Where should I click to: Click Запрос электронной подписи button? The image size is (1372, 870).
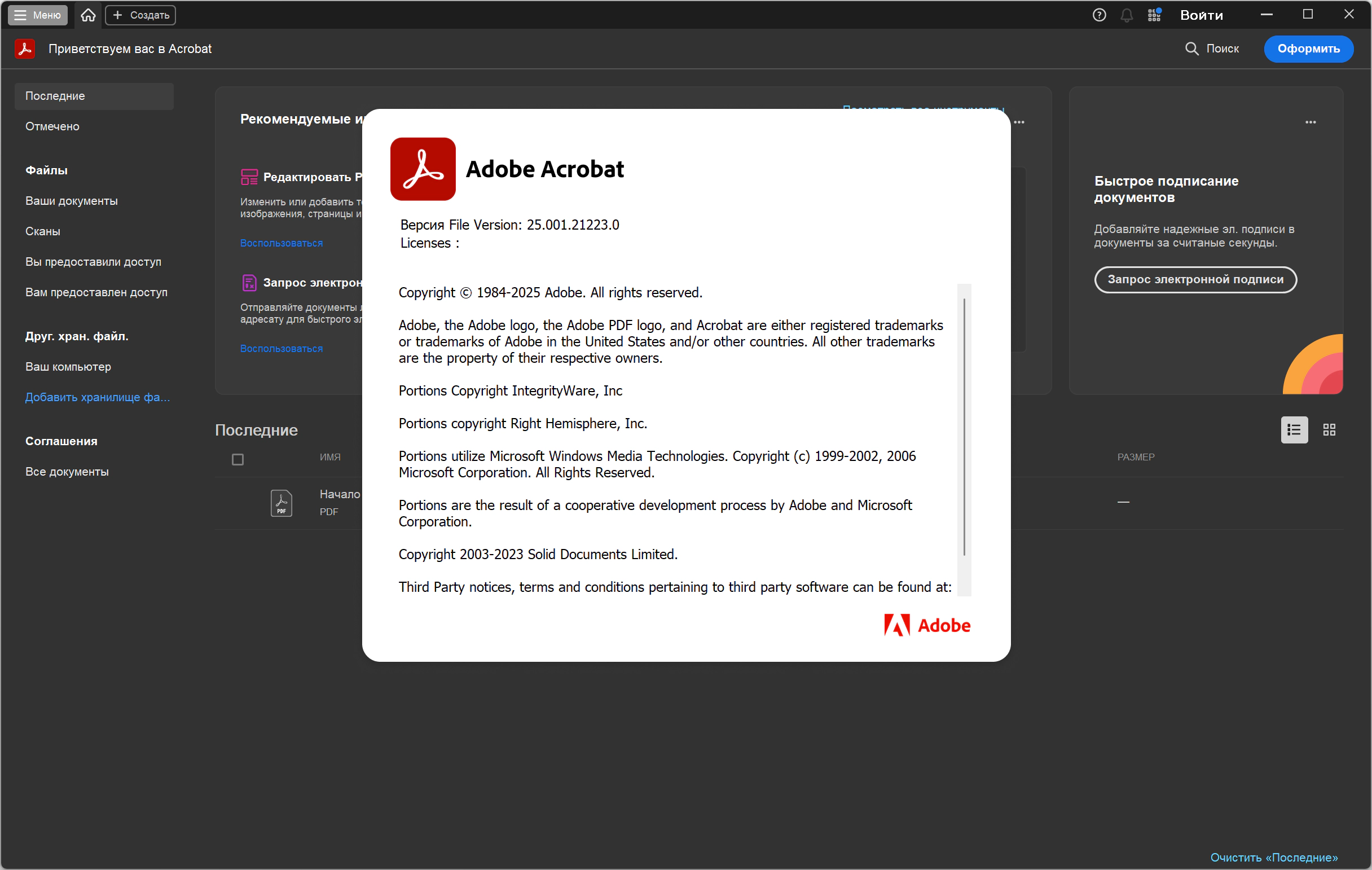point(1195,279)
